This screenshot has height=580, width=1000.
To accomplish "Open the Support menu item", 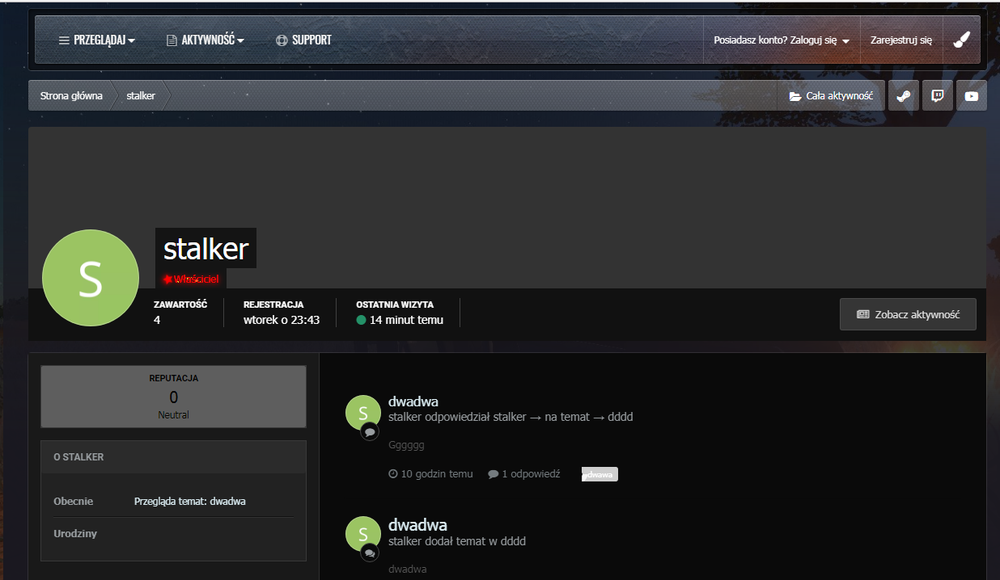I will (x=303, y=40).
